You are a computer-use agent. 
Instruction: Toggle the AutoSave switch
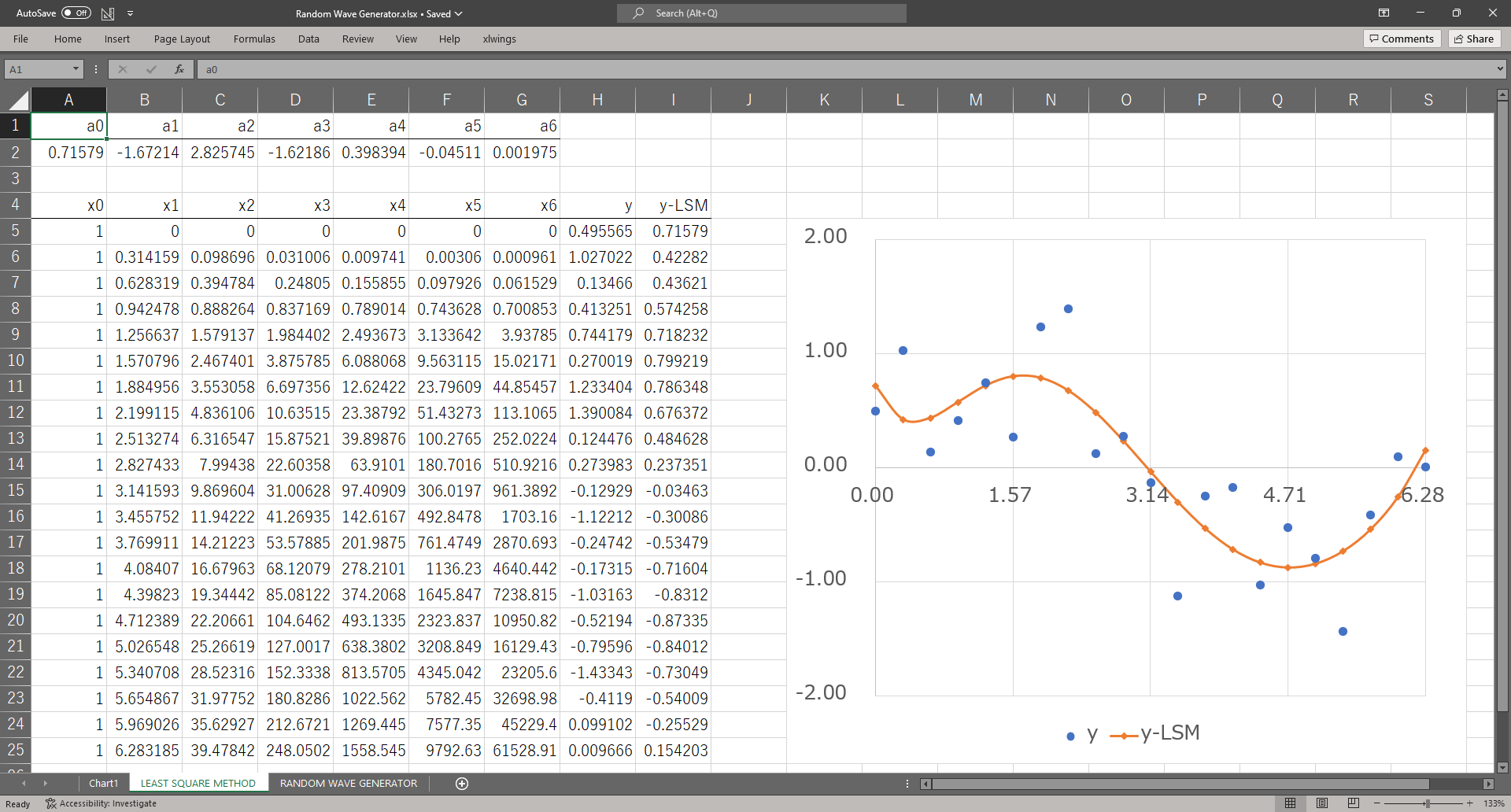(76, 13)
